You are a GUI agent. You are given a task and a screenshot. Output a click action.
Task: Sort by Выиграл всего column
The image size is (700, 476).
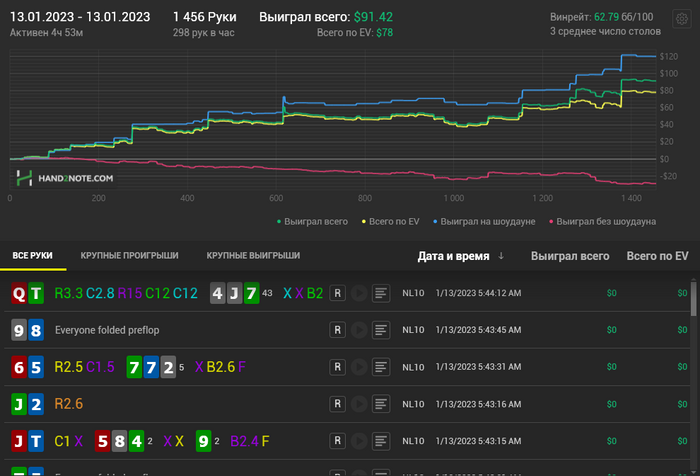click(570, 256)
